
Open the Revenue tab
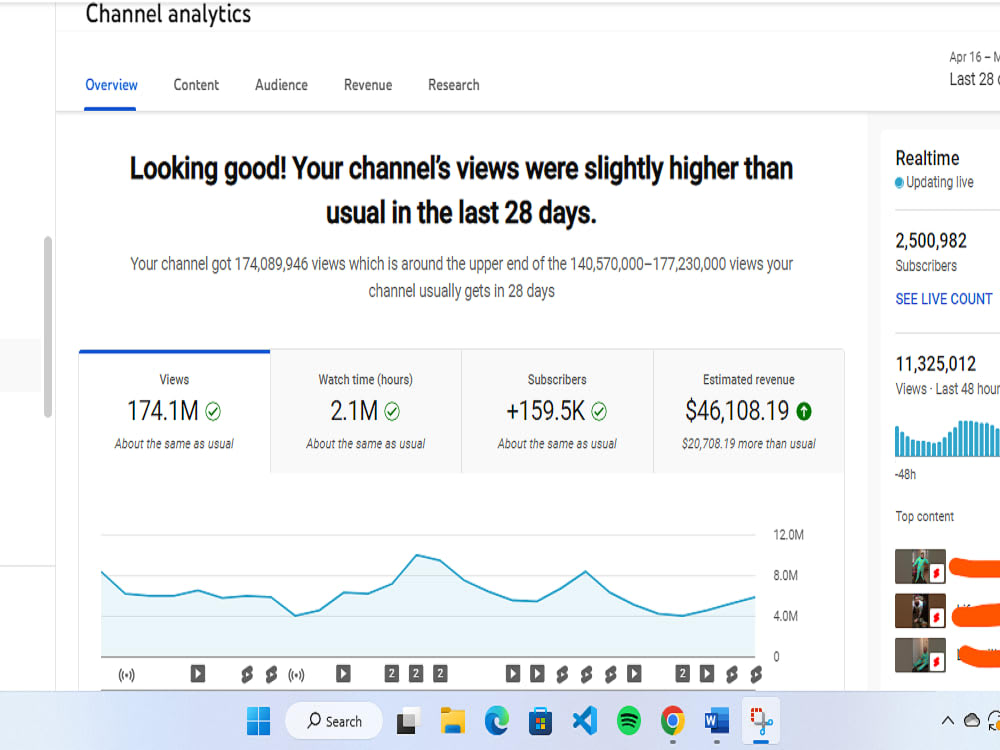[x=367, y=85]
